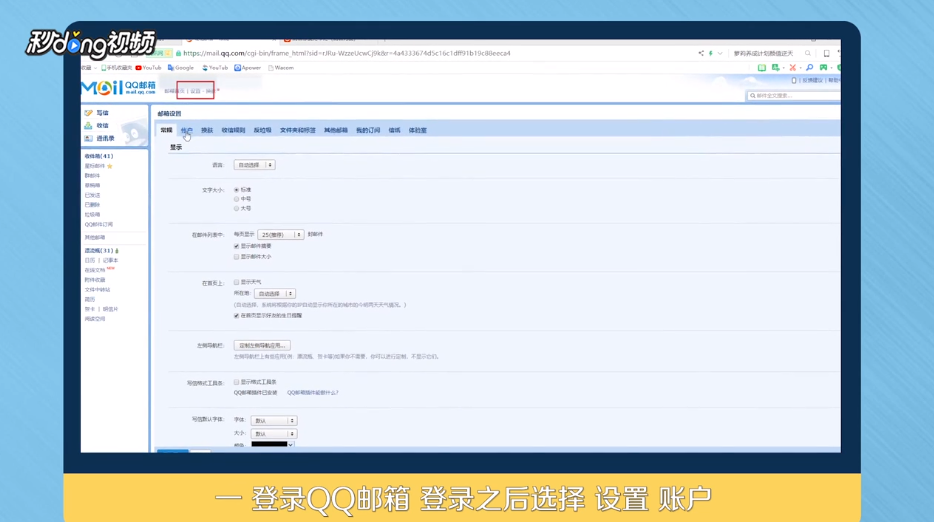Click the green gamepad toolbar icon
Screen dimensions: 934x522
[x=823, y=67]
